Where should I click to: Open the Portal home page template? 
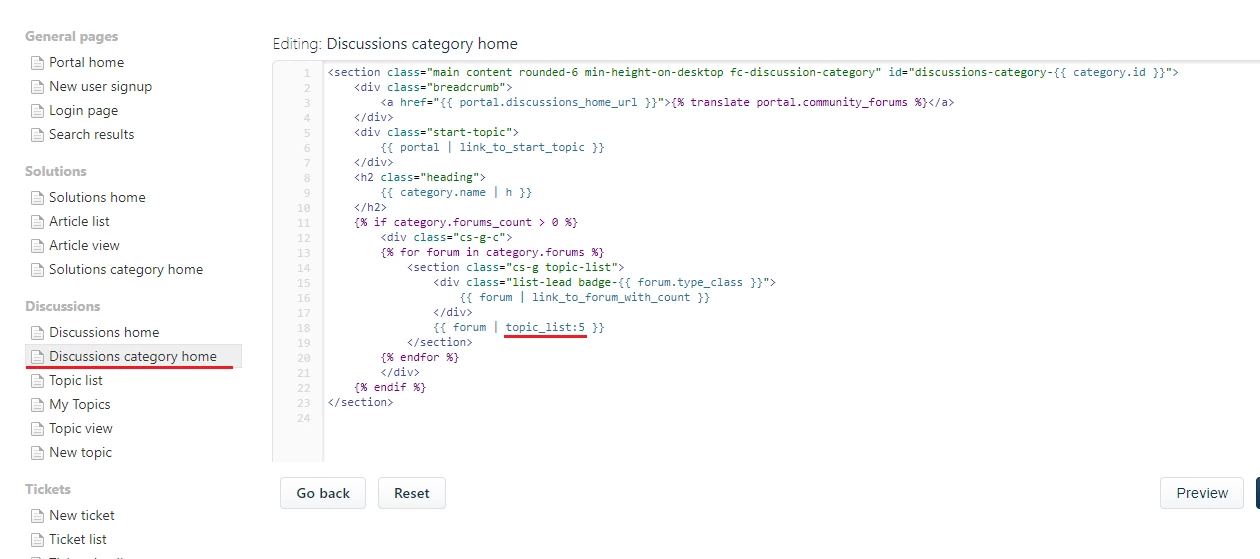86,62
